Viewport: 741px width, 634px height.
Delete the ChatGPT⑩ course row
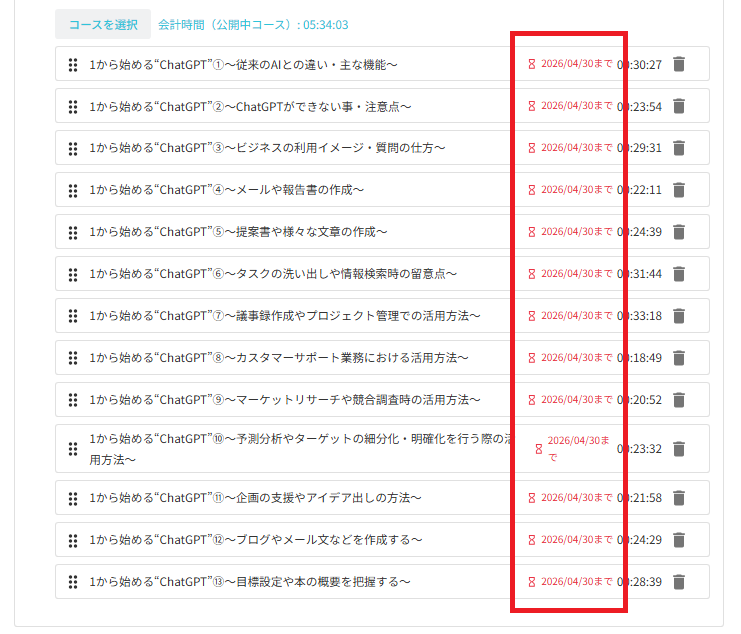pos(679,449)
